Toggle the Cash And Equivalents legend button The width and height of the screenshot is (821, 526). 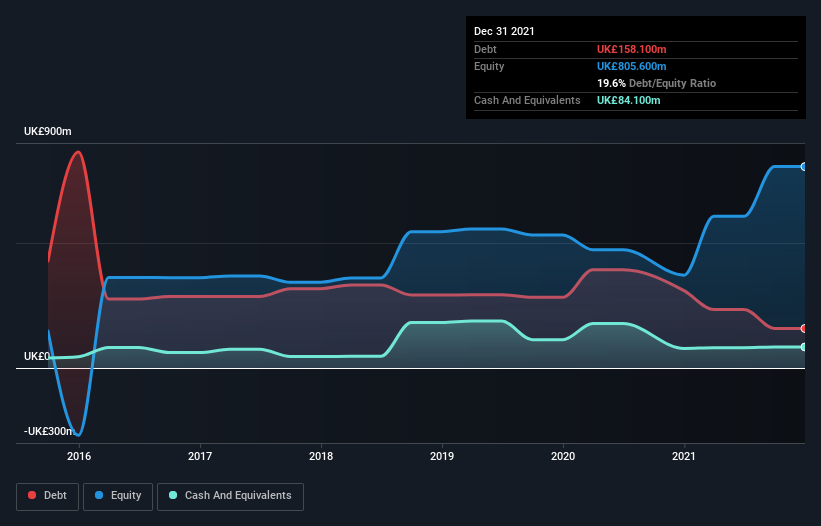click(x=230, y=496)
